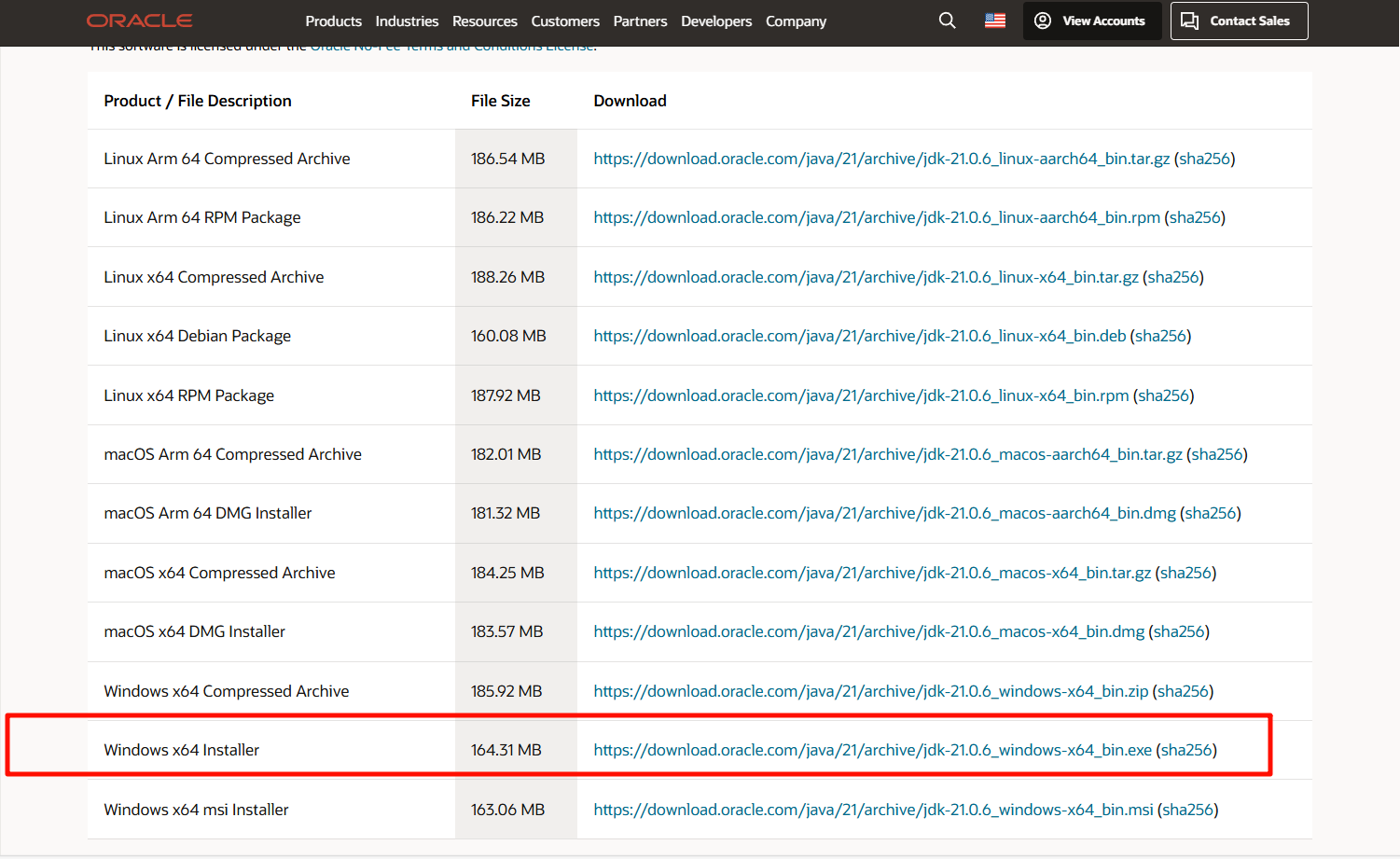
Task: Open the Resources menu
Action: click(x=484, y=21)
